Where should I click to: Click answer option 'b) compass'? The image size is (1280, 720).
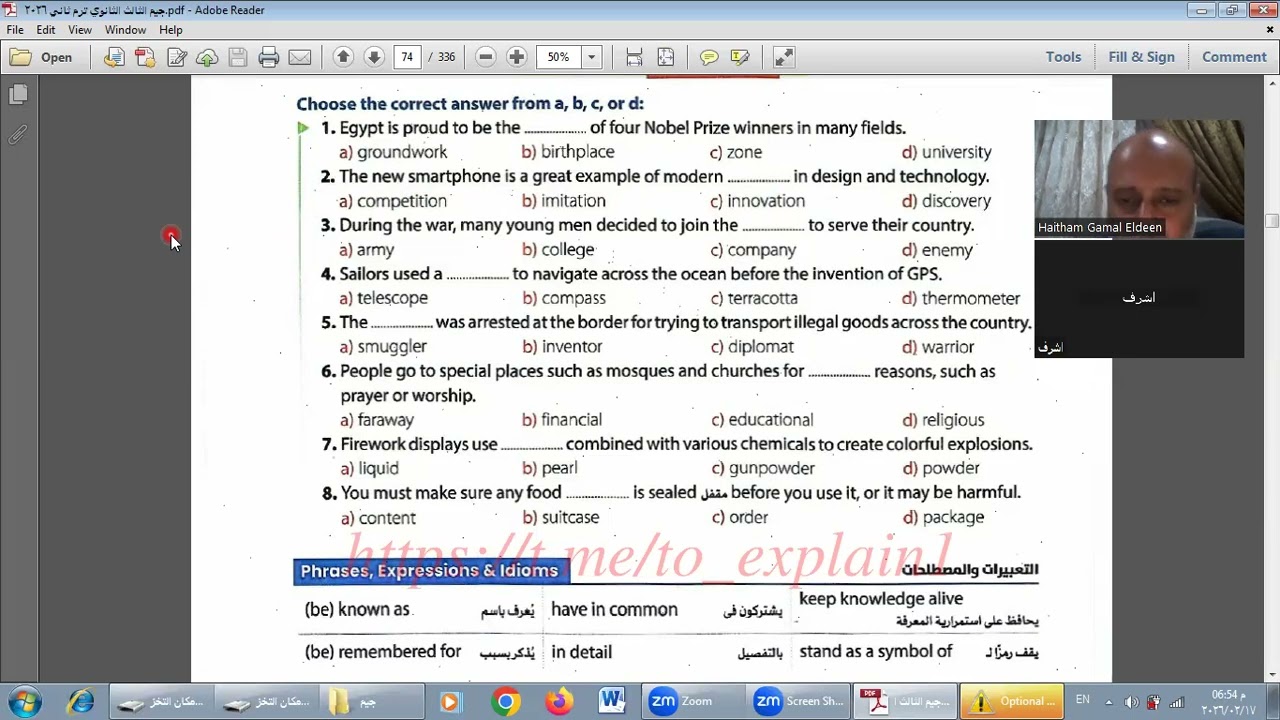pyautogui.click(x=564, y=298)
